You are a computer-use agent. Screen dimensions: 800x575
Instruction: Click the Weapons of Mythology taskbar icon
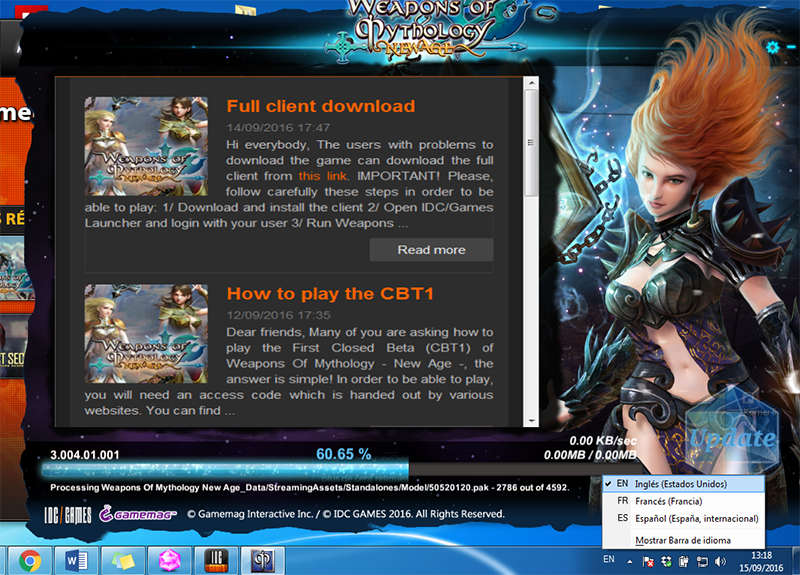264,560
